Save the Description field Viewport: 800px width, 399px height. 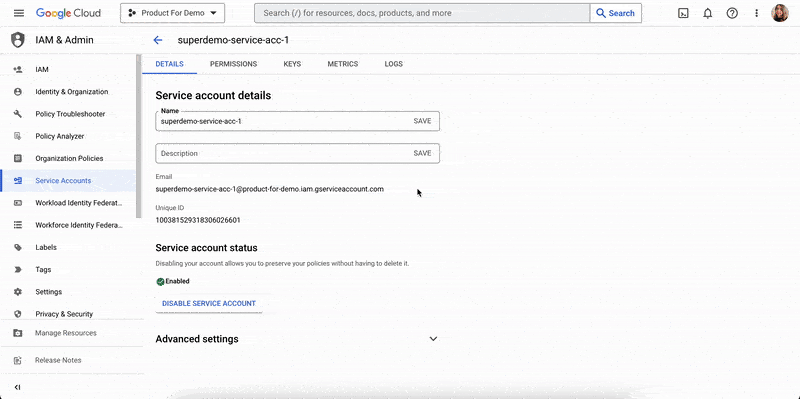pos(422,153)
